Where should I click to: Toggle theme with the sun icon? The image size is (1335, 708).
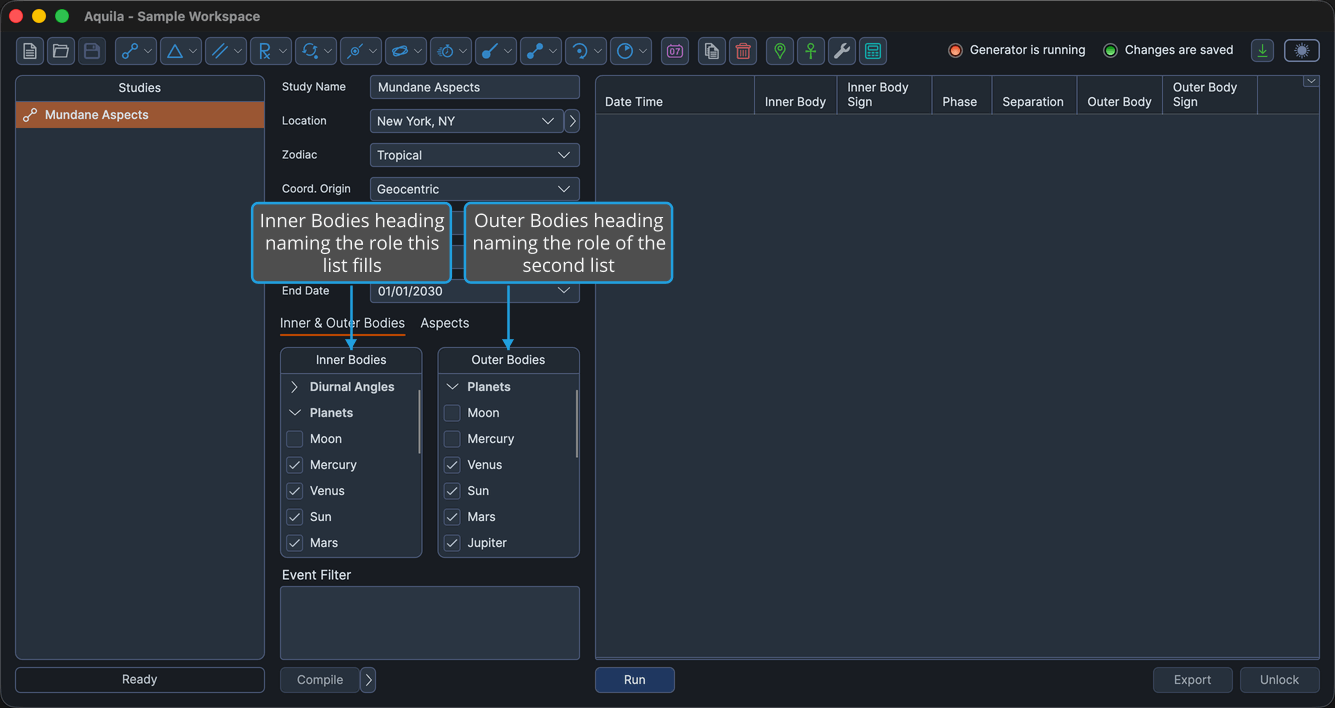pyautogui.click(x=1302, y=51)
